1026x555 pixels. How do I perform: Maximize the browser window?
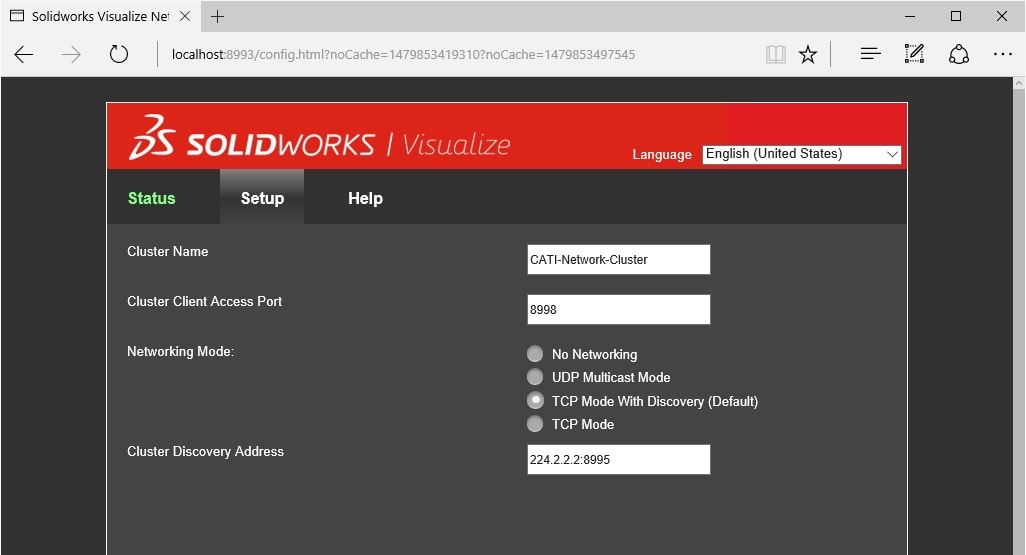point(956,16)
